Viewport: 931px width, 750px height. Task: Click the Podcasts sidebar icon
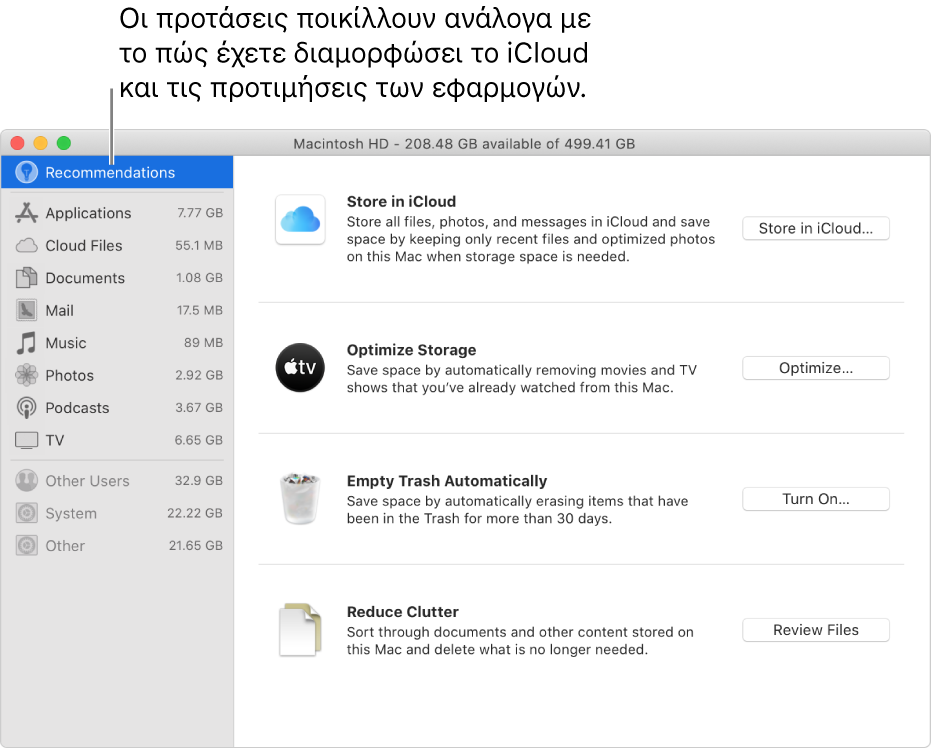[26, 408]
